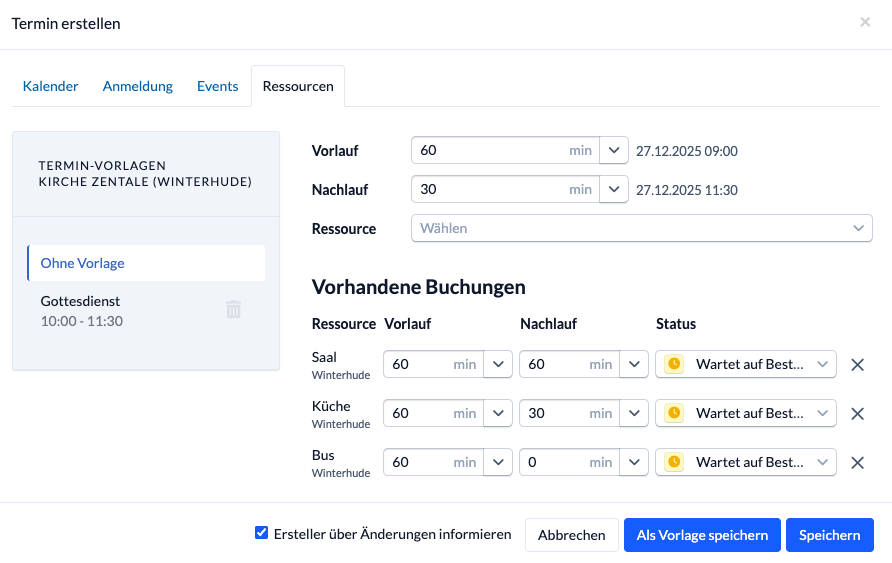Viewport: 892px width, 563px height.
Task: Remove the Bus booking with X icon
Action: pos(857,462)
